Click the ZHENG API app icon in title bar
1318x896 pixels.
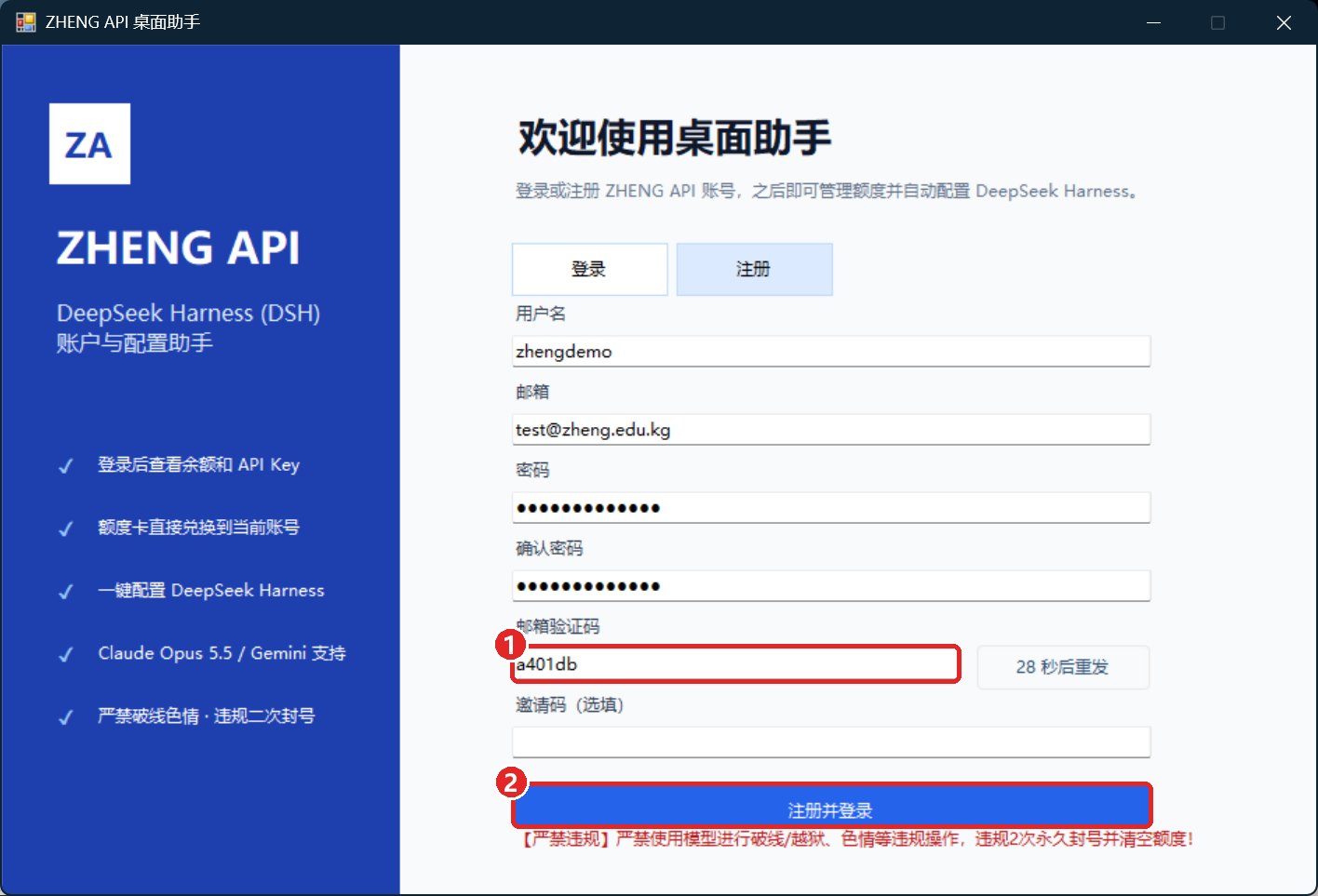[25, 22]
